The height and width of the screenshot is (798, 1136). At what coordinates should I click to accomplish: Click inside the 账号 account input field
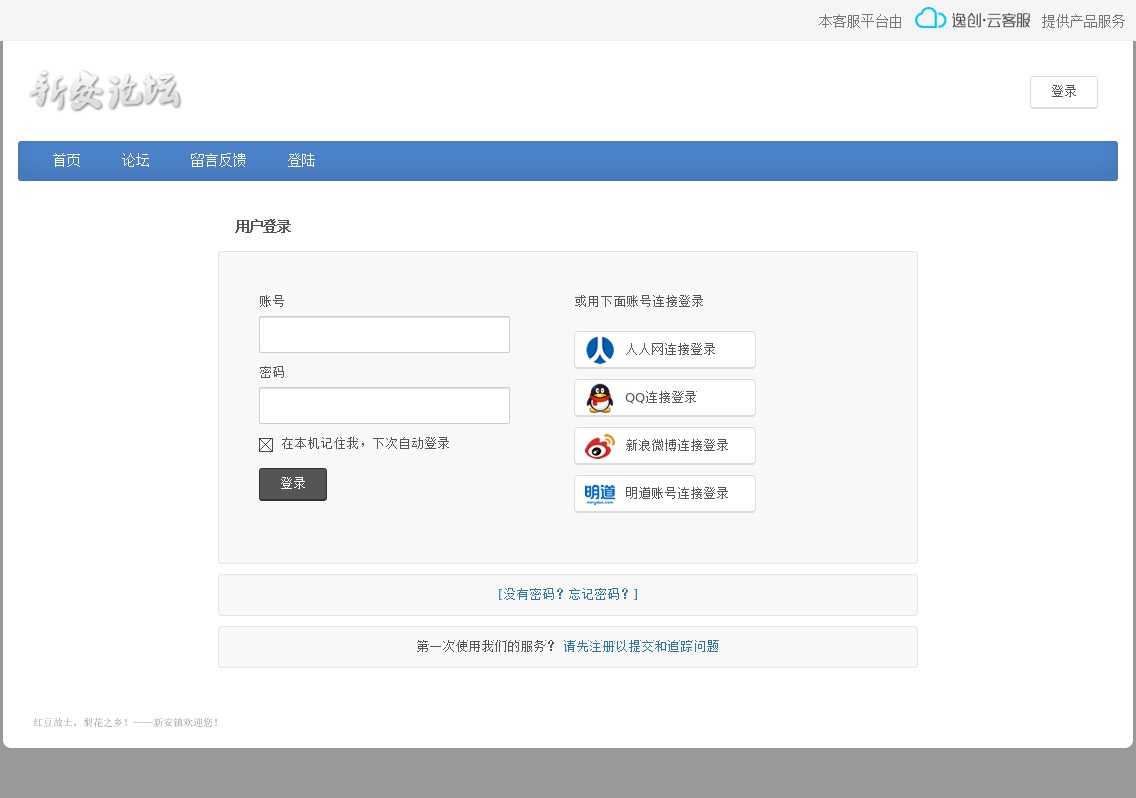point(384,335)
